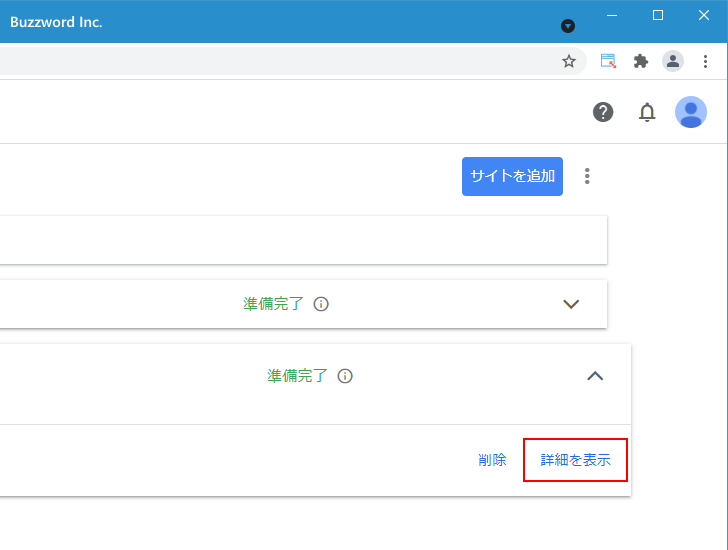The width and height of the screenshot is (728, 550).
Task: Open the help question mark icon
Action: pyautogui.click(x=603, y=112)
